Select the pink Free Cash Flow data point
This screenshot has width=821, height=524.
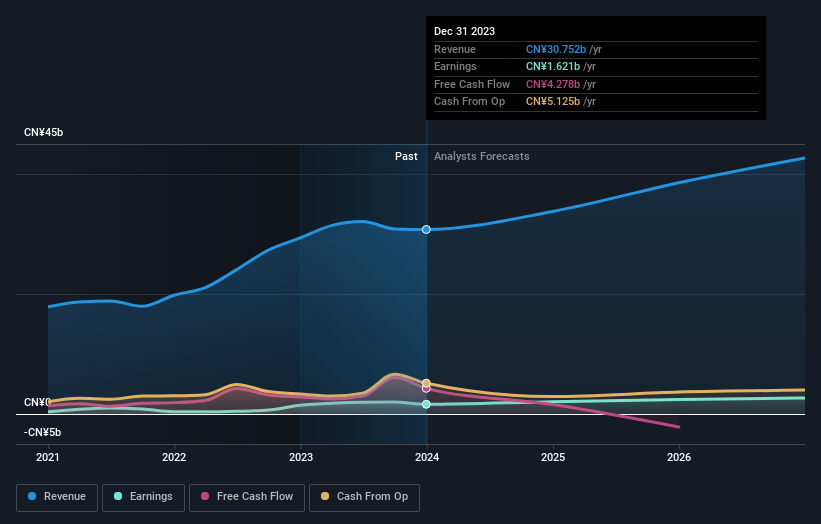click(x=426, y=389)
